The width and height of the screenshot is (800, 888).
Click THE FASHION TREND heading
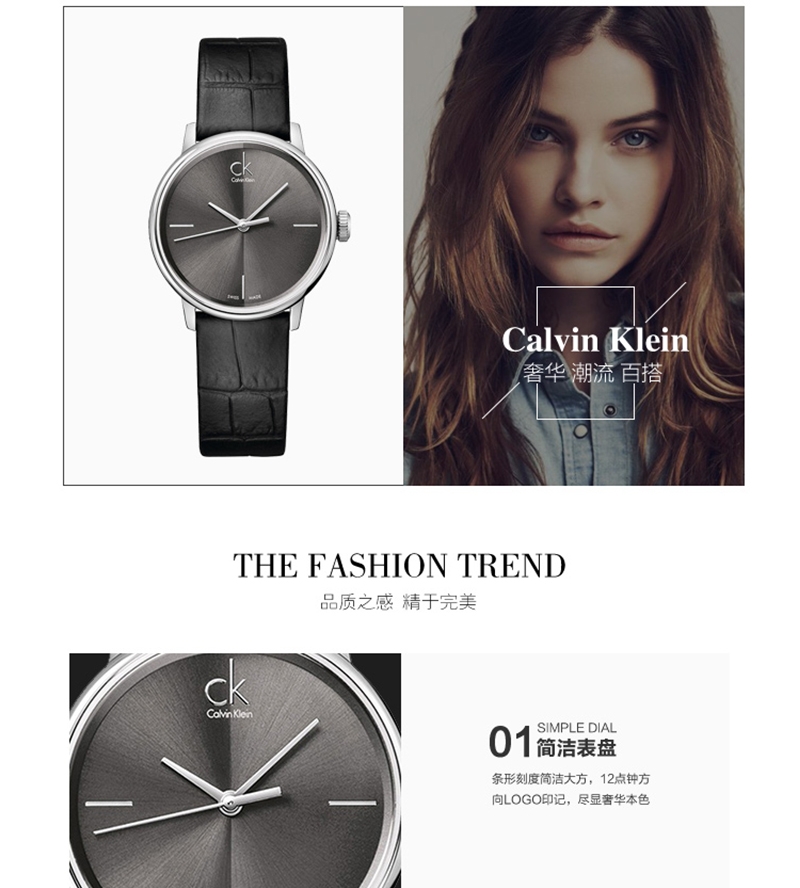tap(400, 565)
